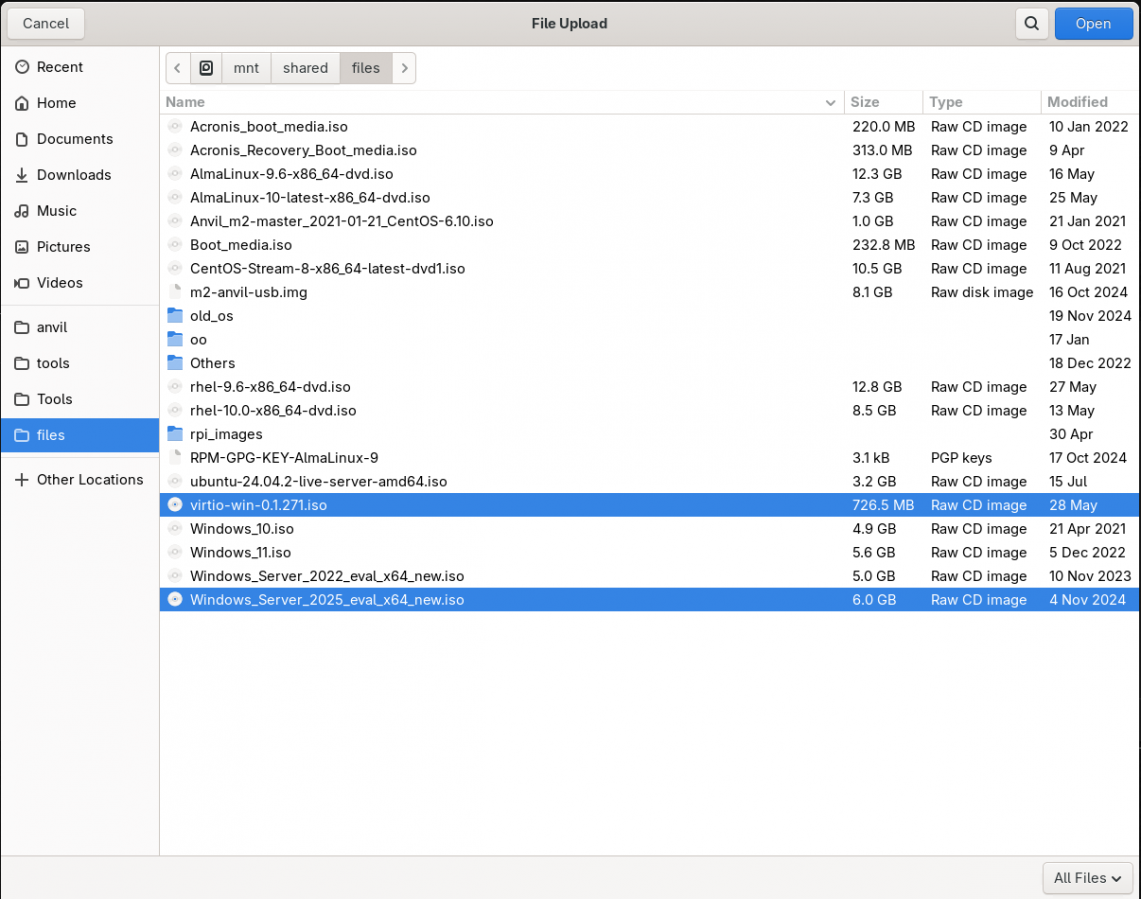Image resolution: width=1141 pixels, height=899 pixels.
Task: Open the Music sidebar location
Action: click(x=57, y=211)
